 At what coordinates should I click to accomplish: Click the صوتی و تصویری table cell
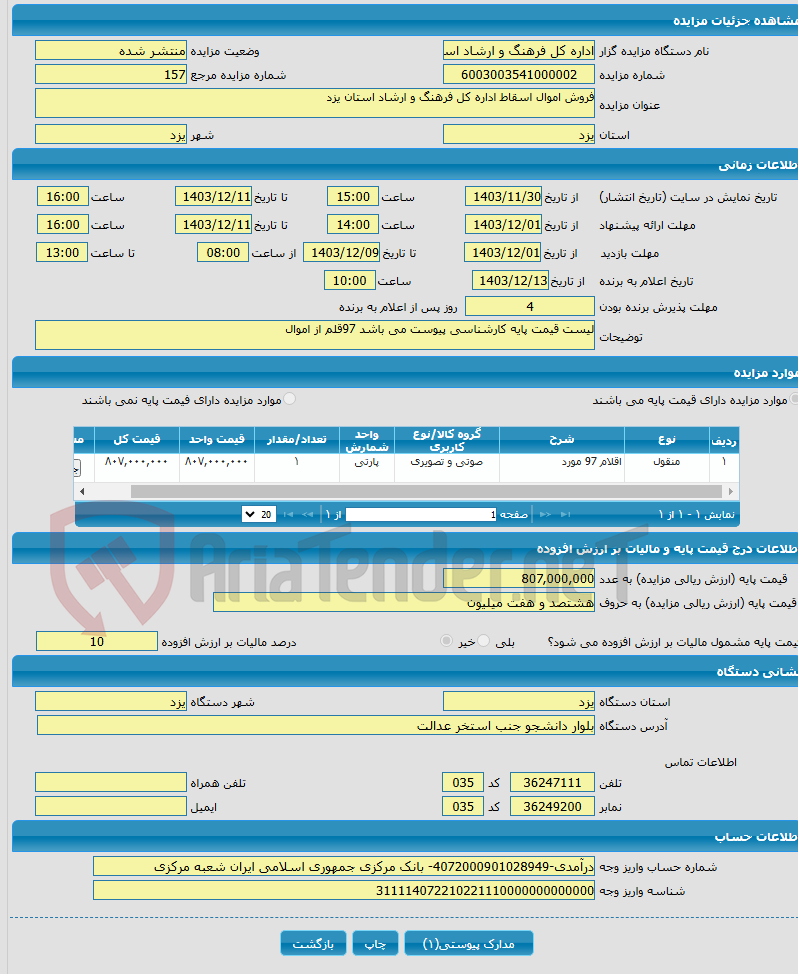coord(447,467)
